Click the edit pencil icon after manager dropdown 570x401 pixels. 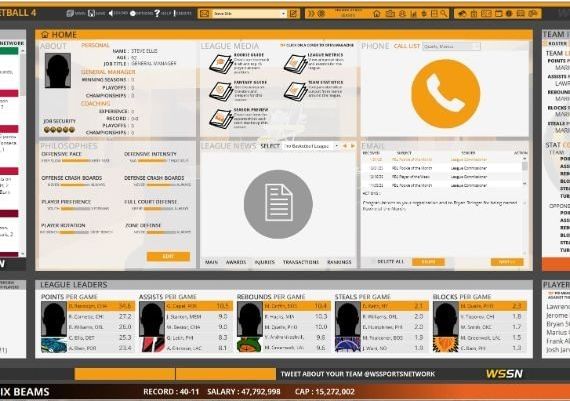click(x=293, y=14)
